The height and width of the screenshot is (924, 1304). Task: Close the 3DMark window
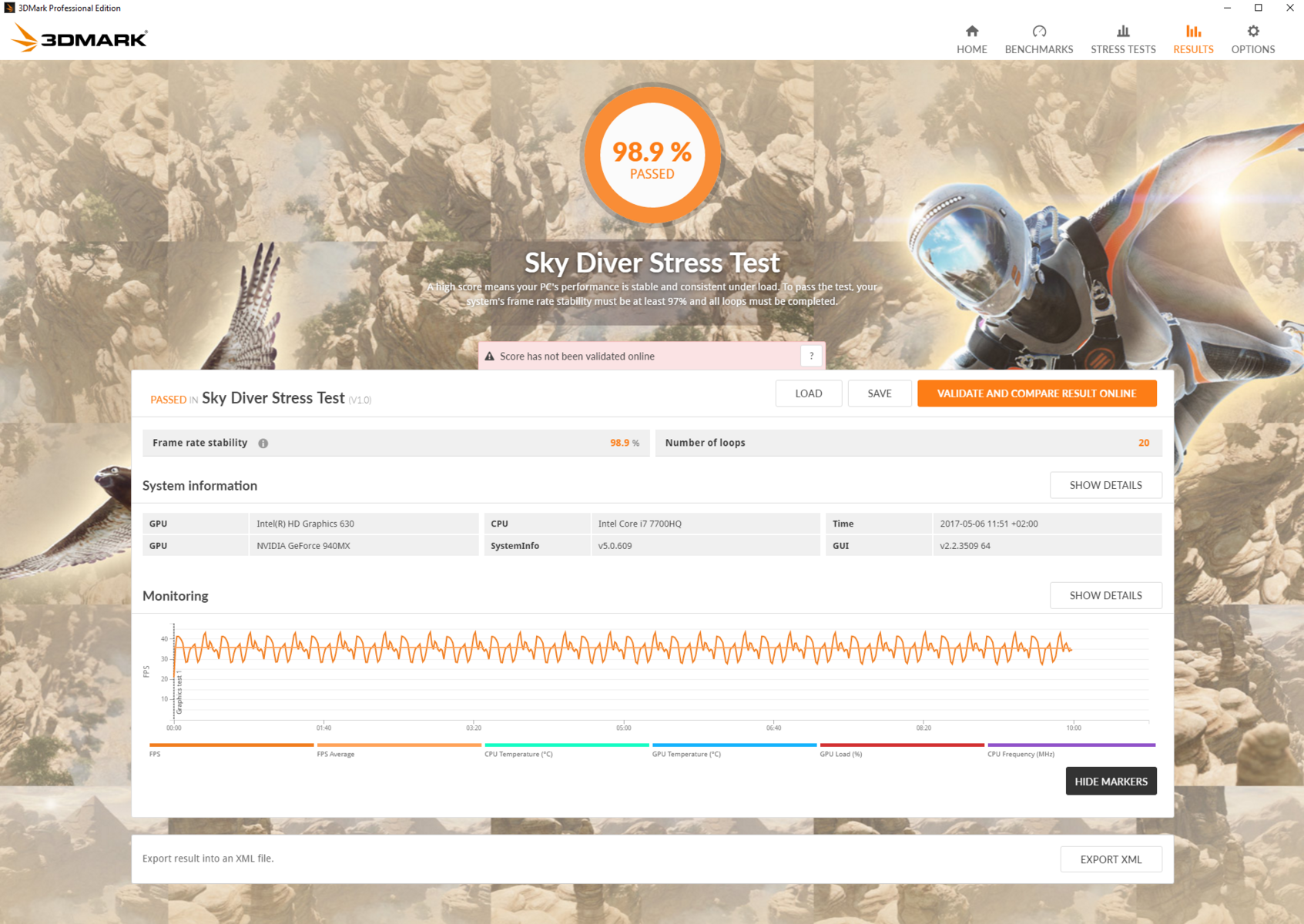[x=1289, y=8]
